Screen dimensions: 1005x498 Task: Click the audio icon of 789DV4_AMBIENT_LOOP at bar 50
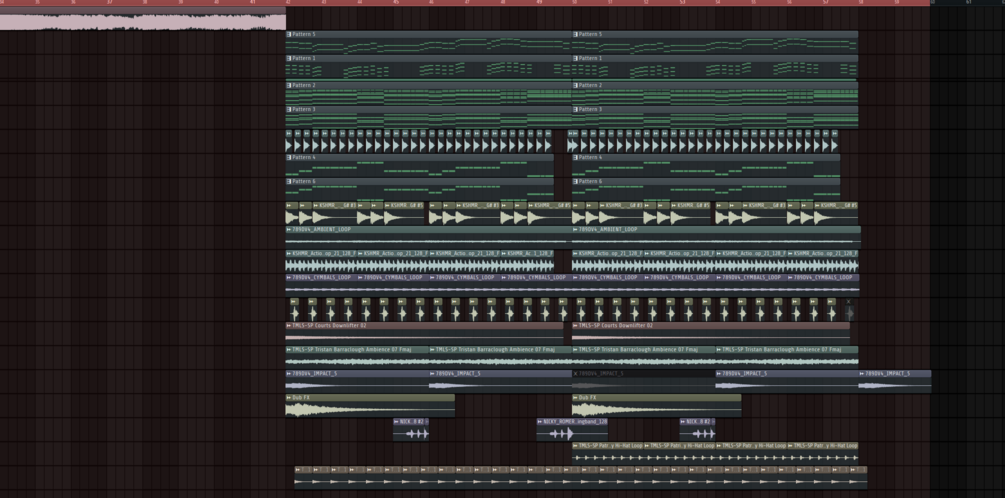click(x=576, y=229)
